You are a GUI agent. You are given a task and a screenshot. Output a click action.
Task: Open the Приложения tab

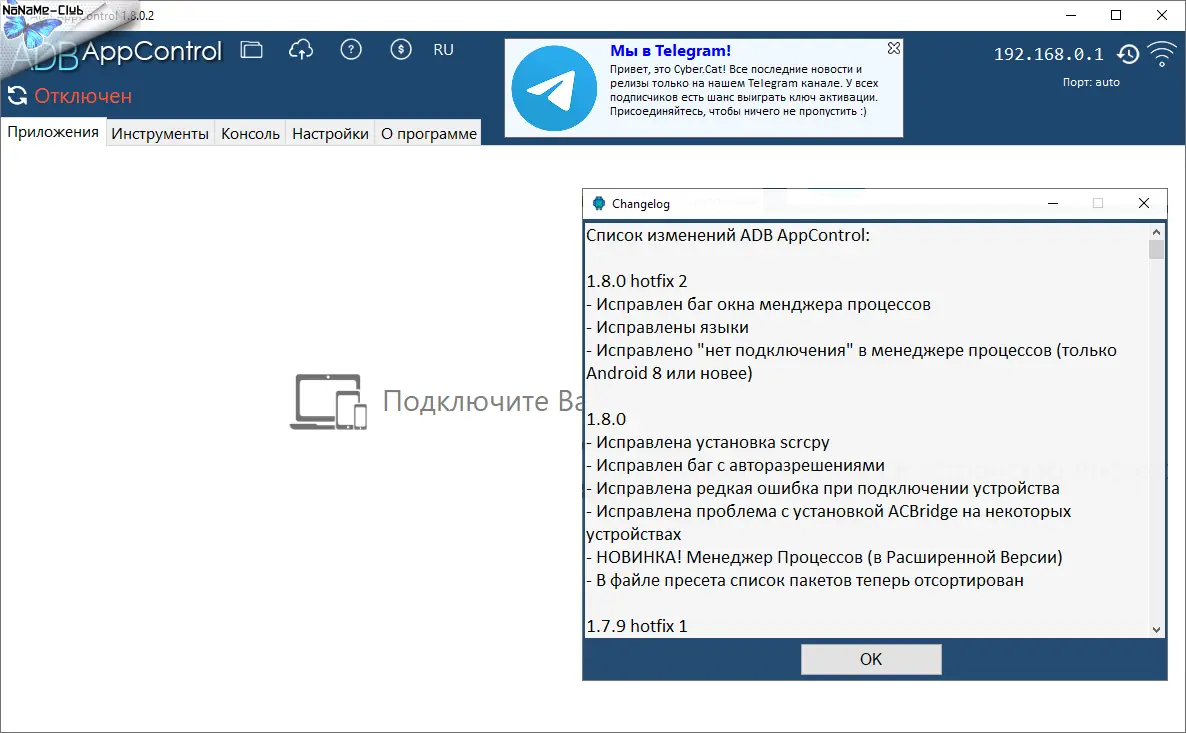53,132
